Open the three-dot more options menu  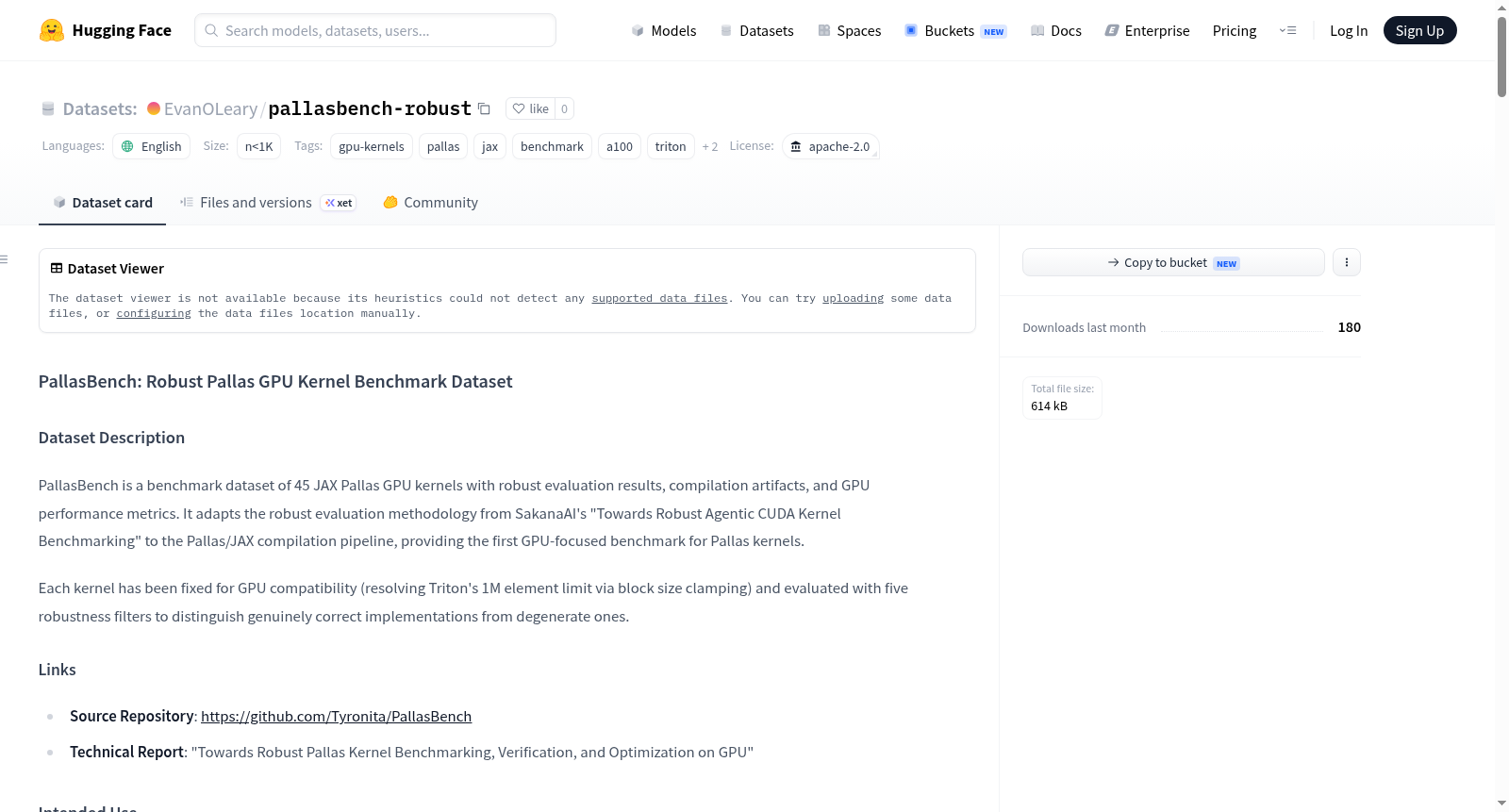pyautogui.click(x=1347, y=262)
